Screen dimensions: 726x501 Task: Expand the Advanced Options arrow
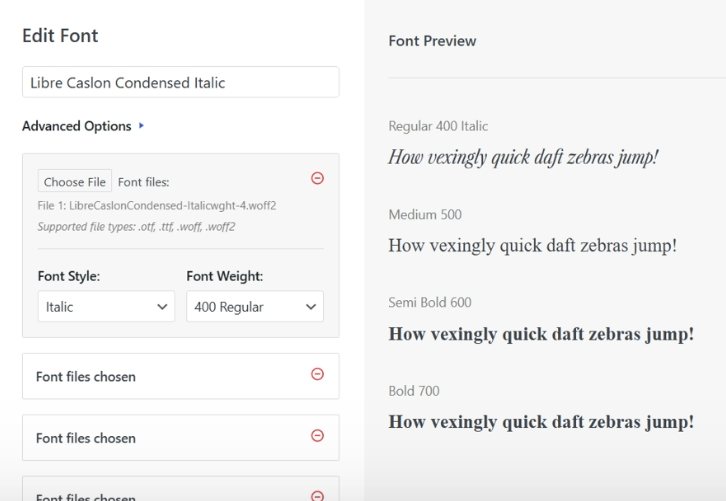(142, 127)
